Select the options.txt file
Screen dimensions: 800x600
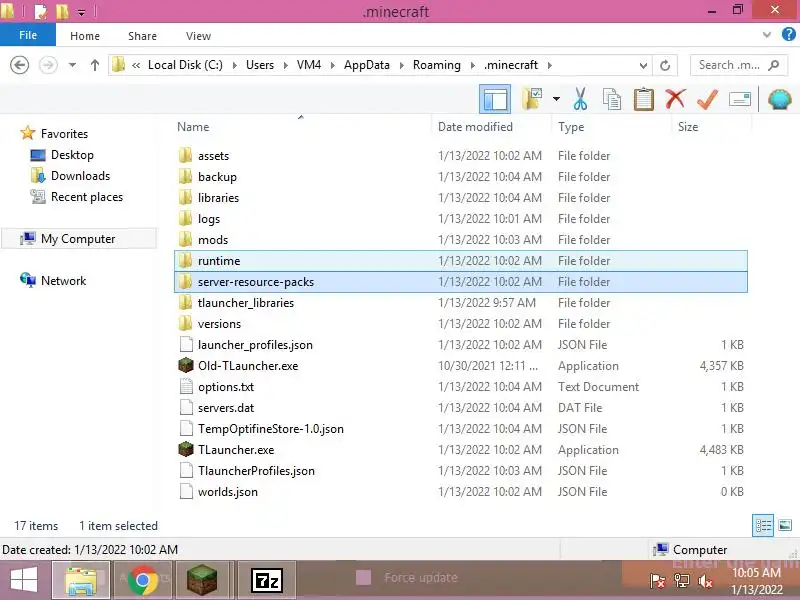[x=461, y=387]
